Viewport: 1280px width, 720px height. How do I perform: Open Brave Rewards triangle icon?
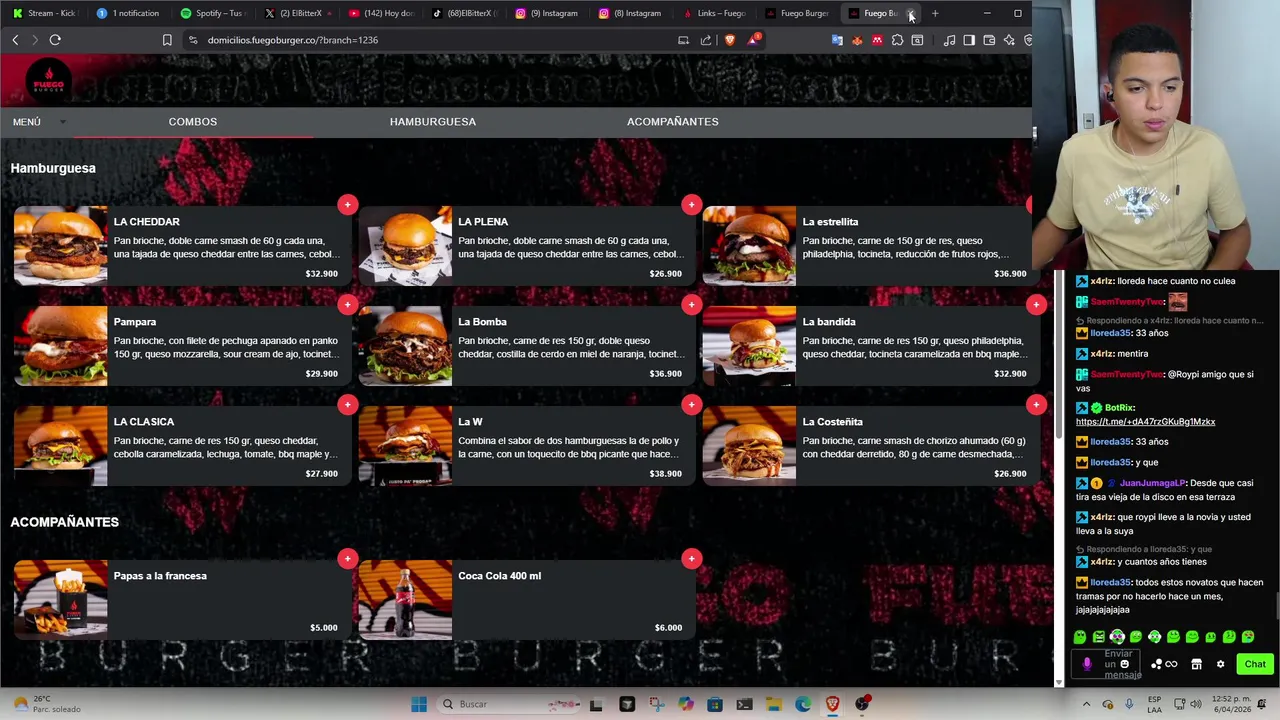(x=753, y=40)
